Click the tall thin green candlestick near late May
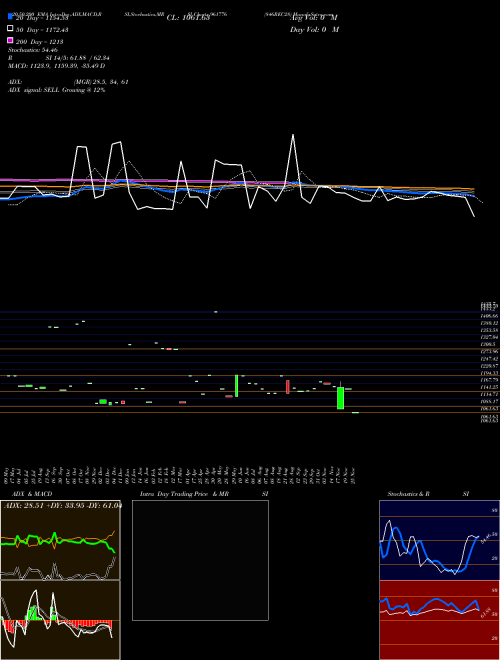This screenshot has width=500, height=660. tap(237, 386)
